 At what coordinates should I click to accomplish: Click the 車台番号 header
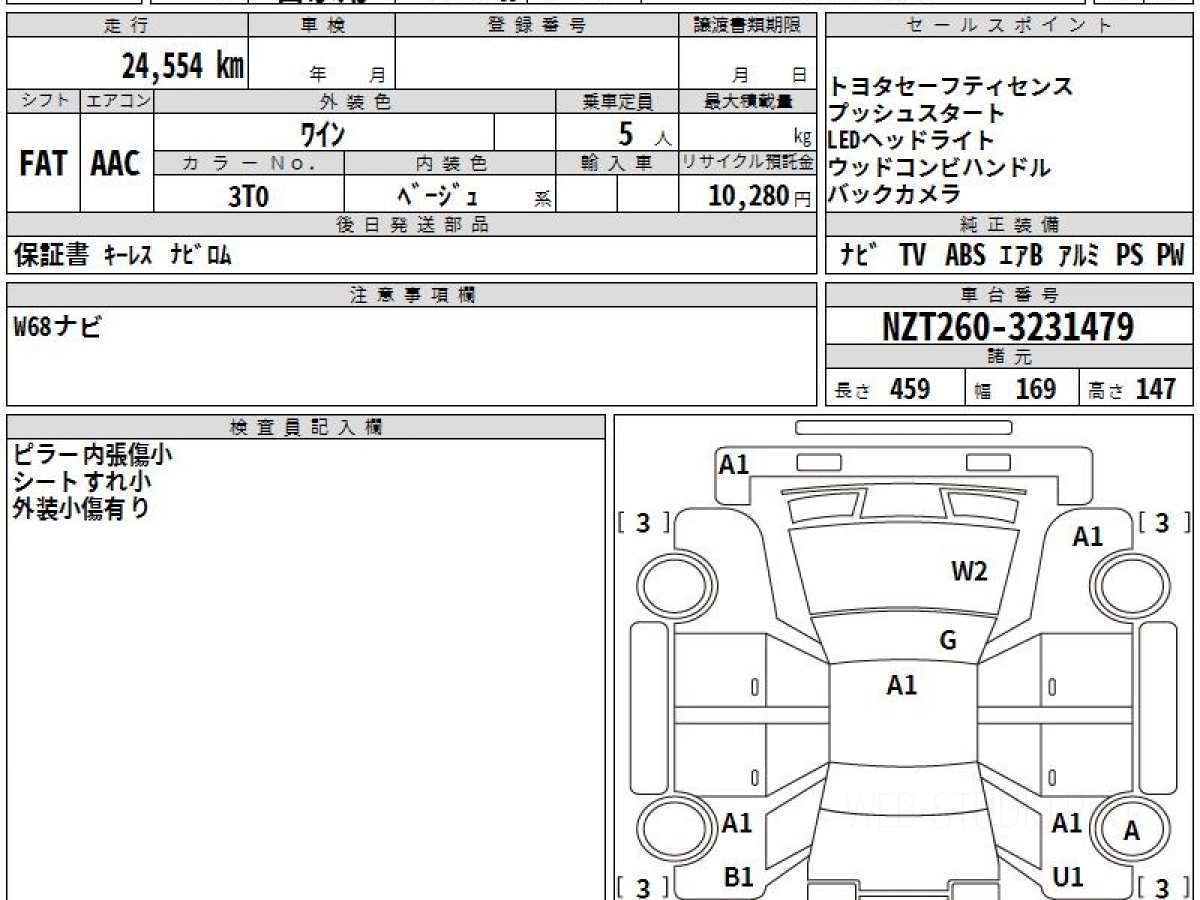1009,294
